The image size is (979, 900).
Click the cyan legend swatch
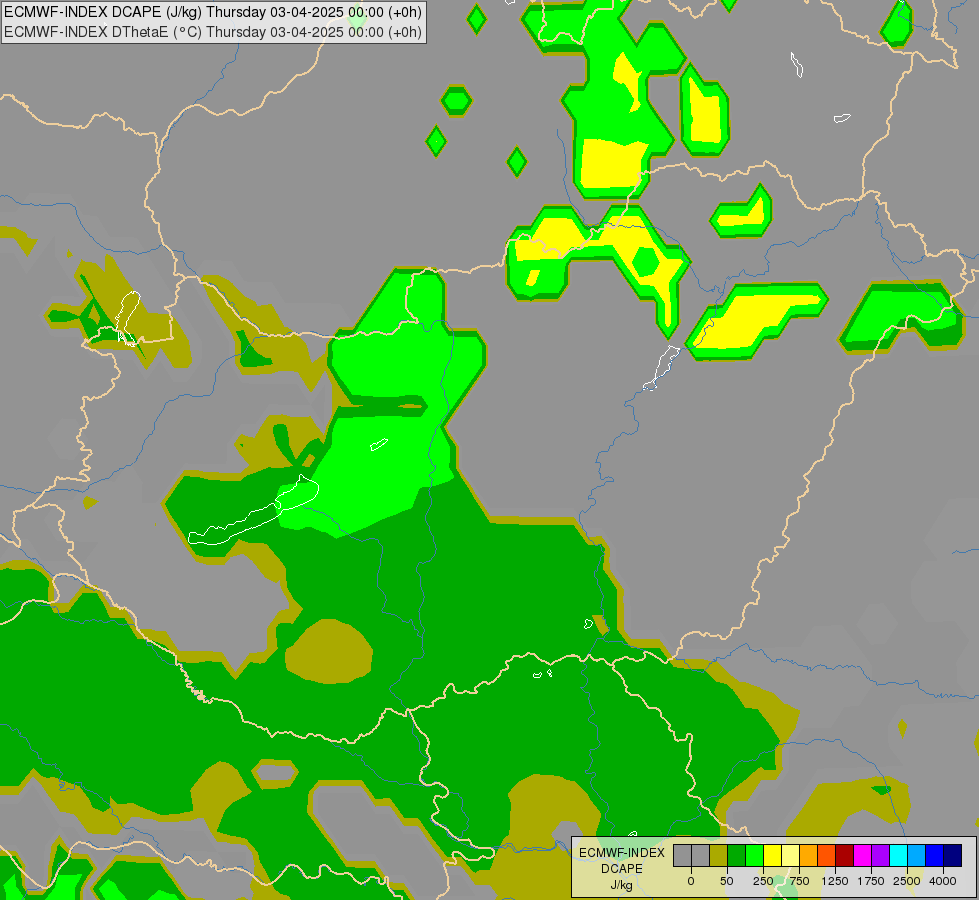click(x=898, y=855)
